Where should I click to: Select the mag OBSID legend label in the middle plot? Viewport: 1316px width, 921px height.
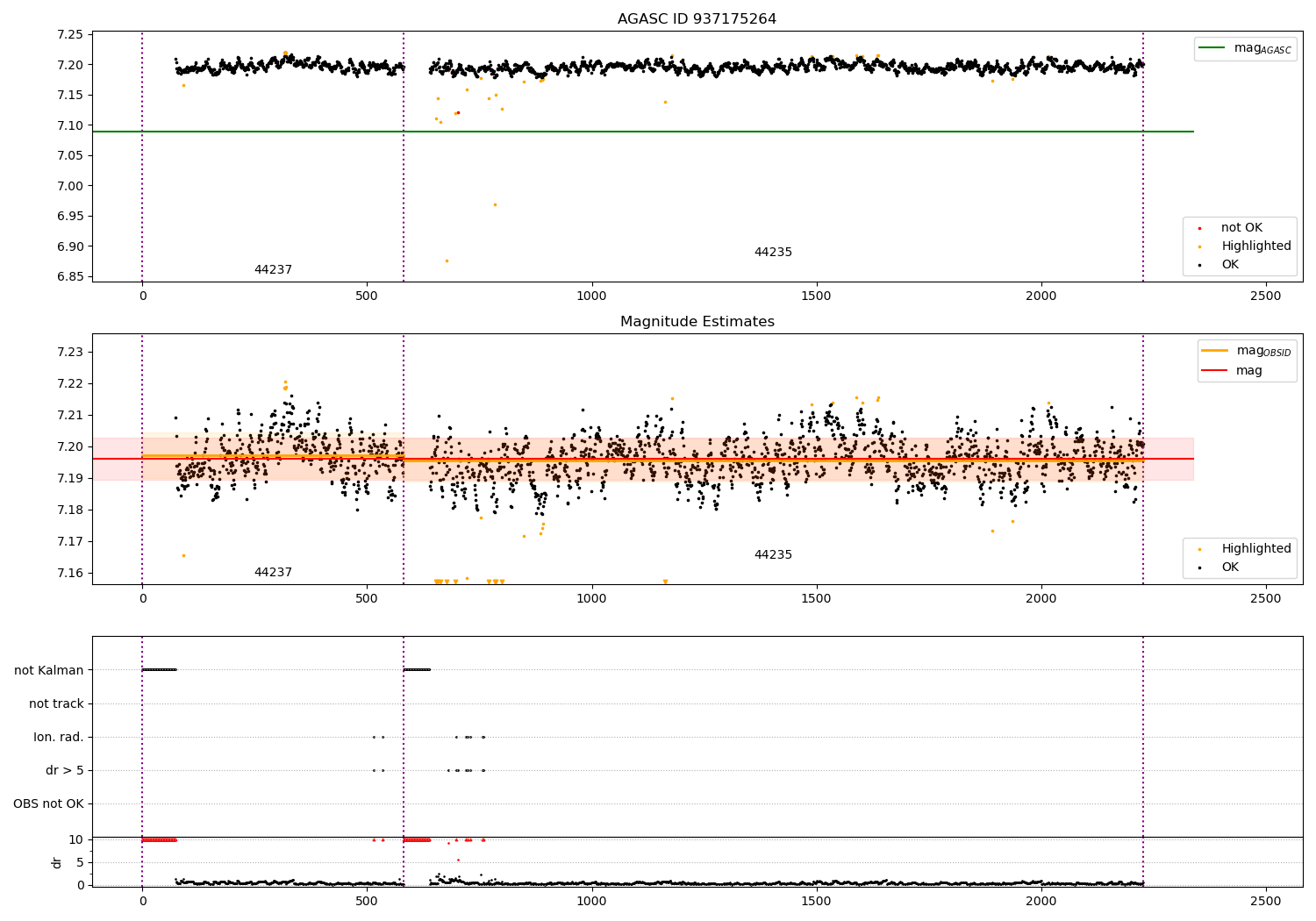[x=1264, y=352]
